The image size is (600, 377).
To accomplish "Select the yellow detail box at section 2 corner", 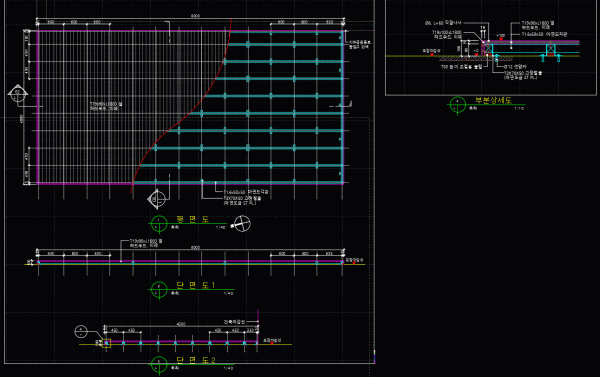I will (106, 343).
